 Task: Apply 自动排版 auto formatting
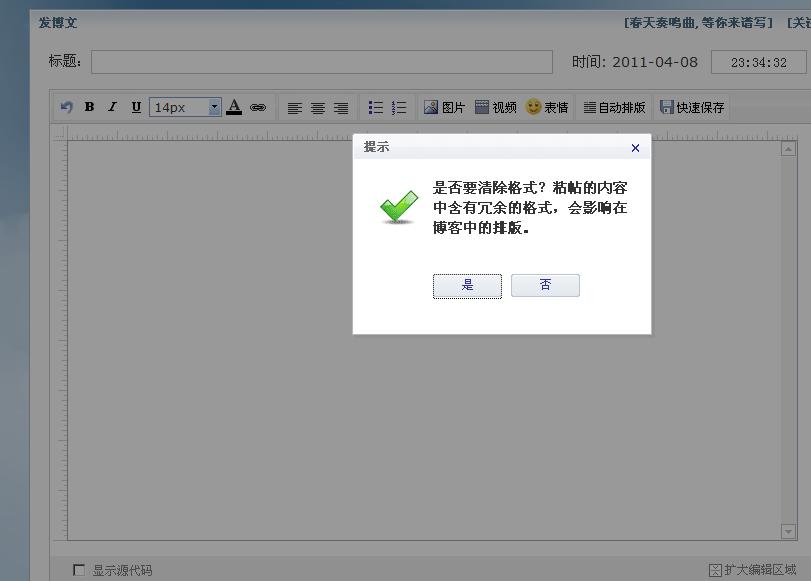614,107
